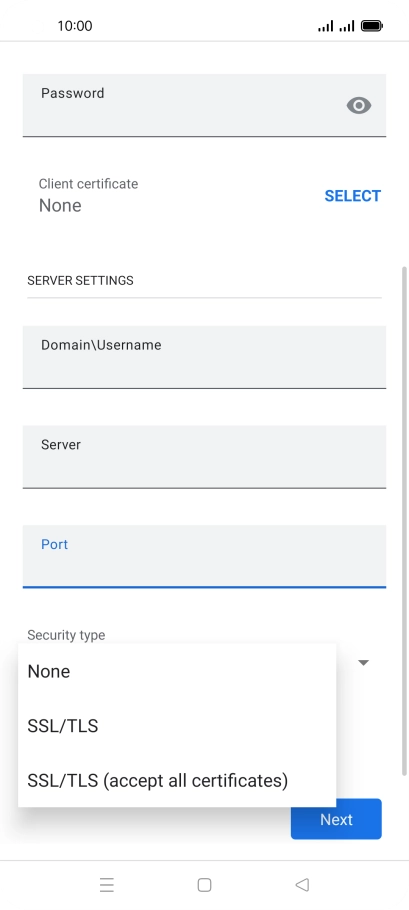Collapse the Security type dropdown arrow
Screen dimensions: 409x910
coord(363,663)
